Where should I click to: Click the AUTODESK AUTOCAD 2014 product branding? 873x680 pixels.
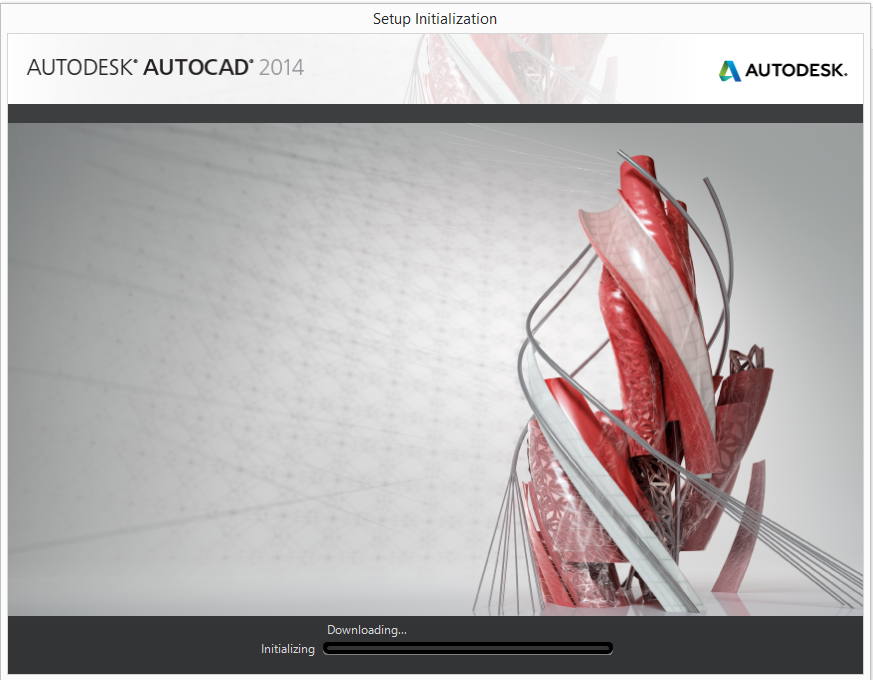[x=165, y=69]
